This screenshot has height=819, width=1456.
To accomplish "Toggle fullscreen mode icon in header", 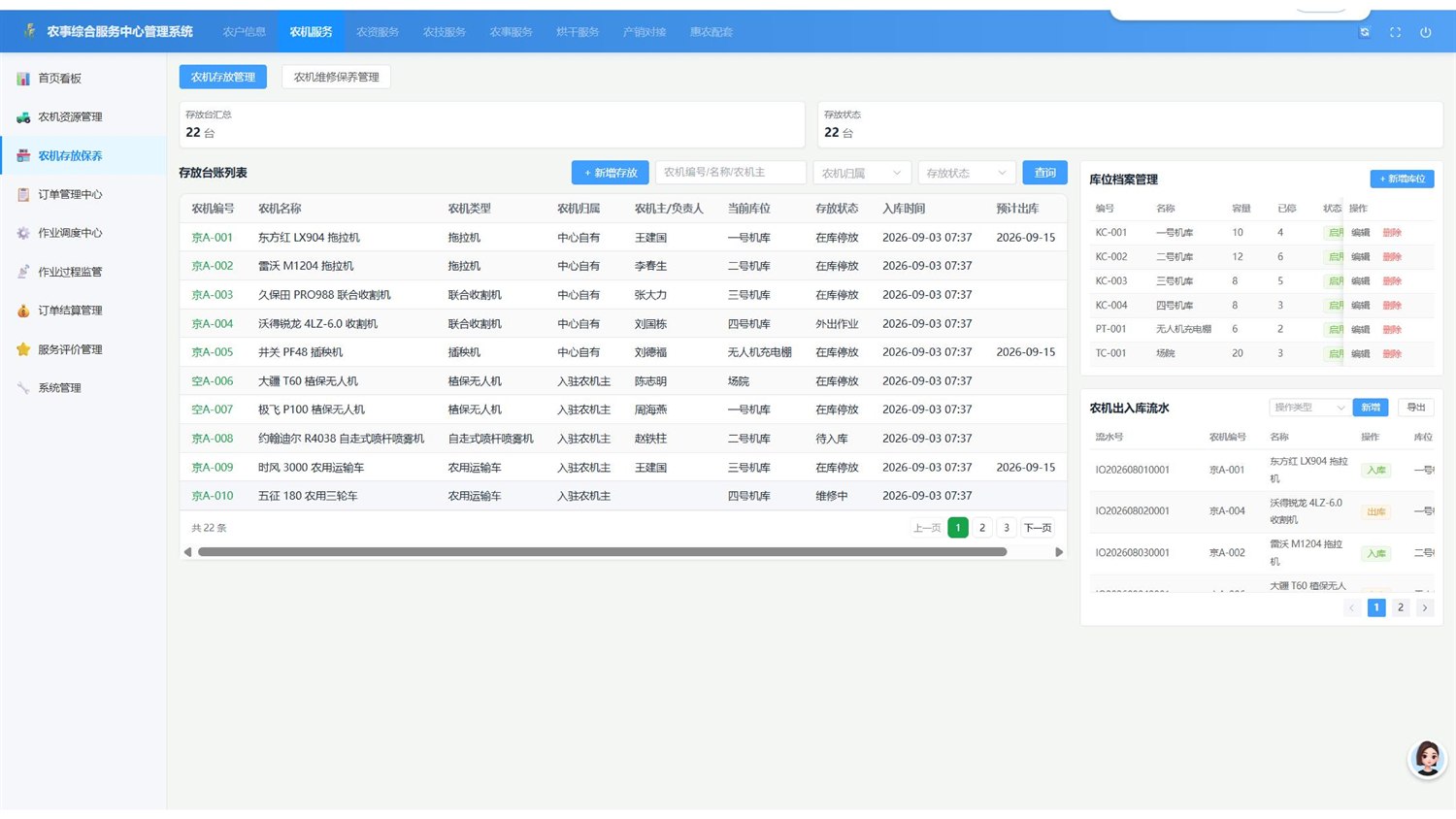I will coord(1395,32).
